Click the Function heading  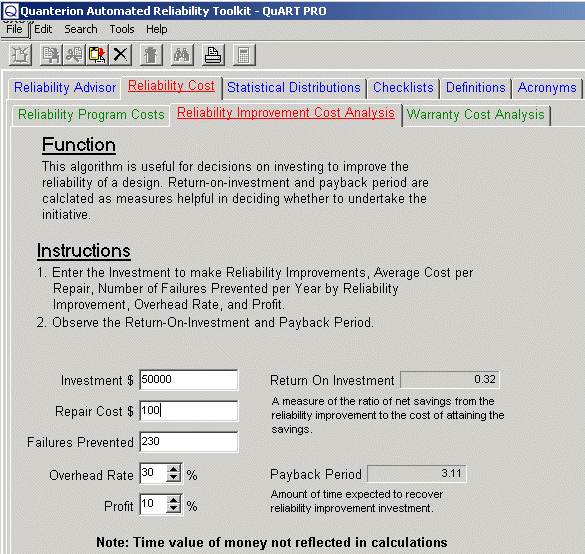tap(79, 145)
